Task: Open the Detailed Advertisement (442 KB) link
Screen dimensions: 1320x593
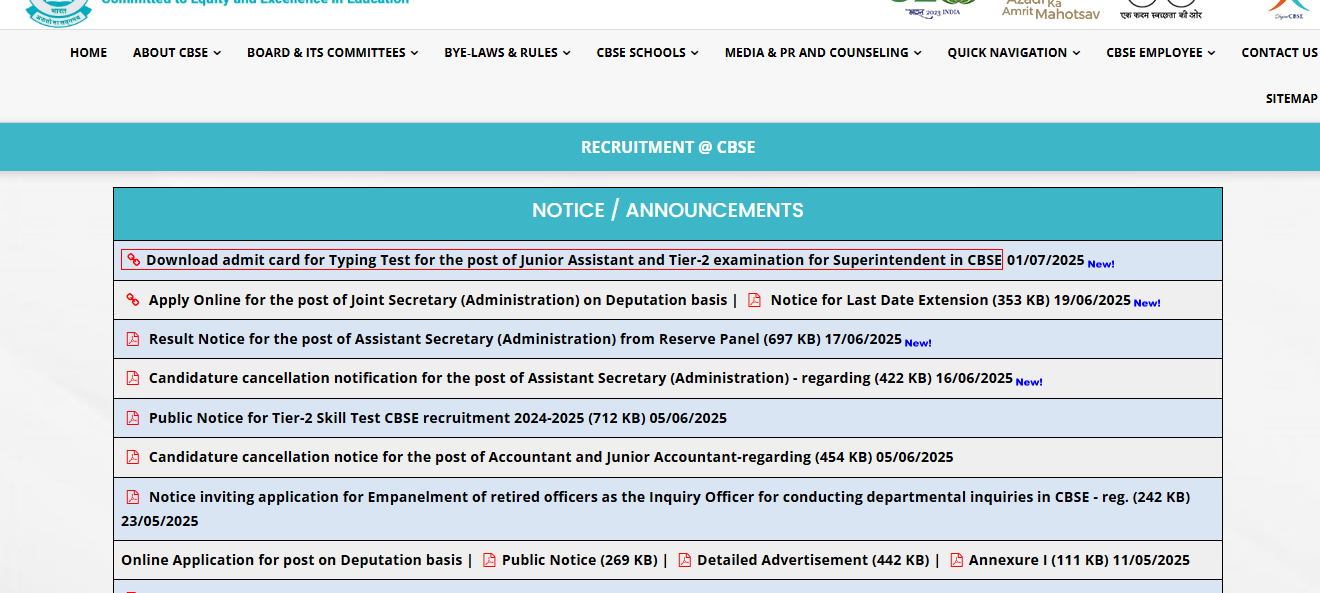Action: pos(813,560)
